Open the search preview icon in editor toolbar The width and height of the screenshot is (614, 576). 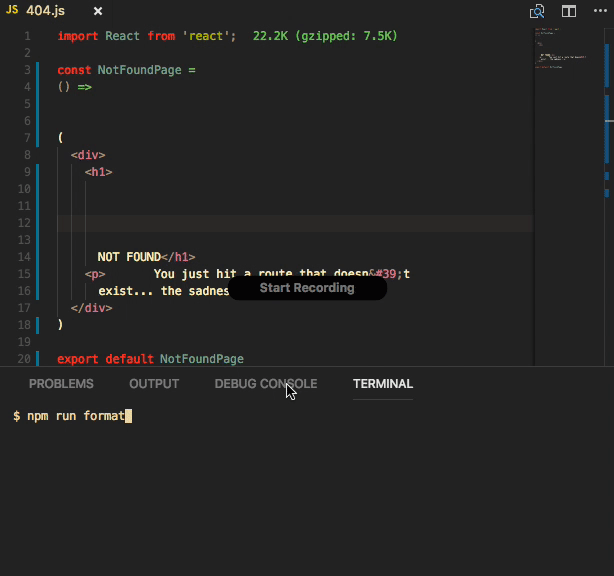coord(537,11)
